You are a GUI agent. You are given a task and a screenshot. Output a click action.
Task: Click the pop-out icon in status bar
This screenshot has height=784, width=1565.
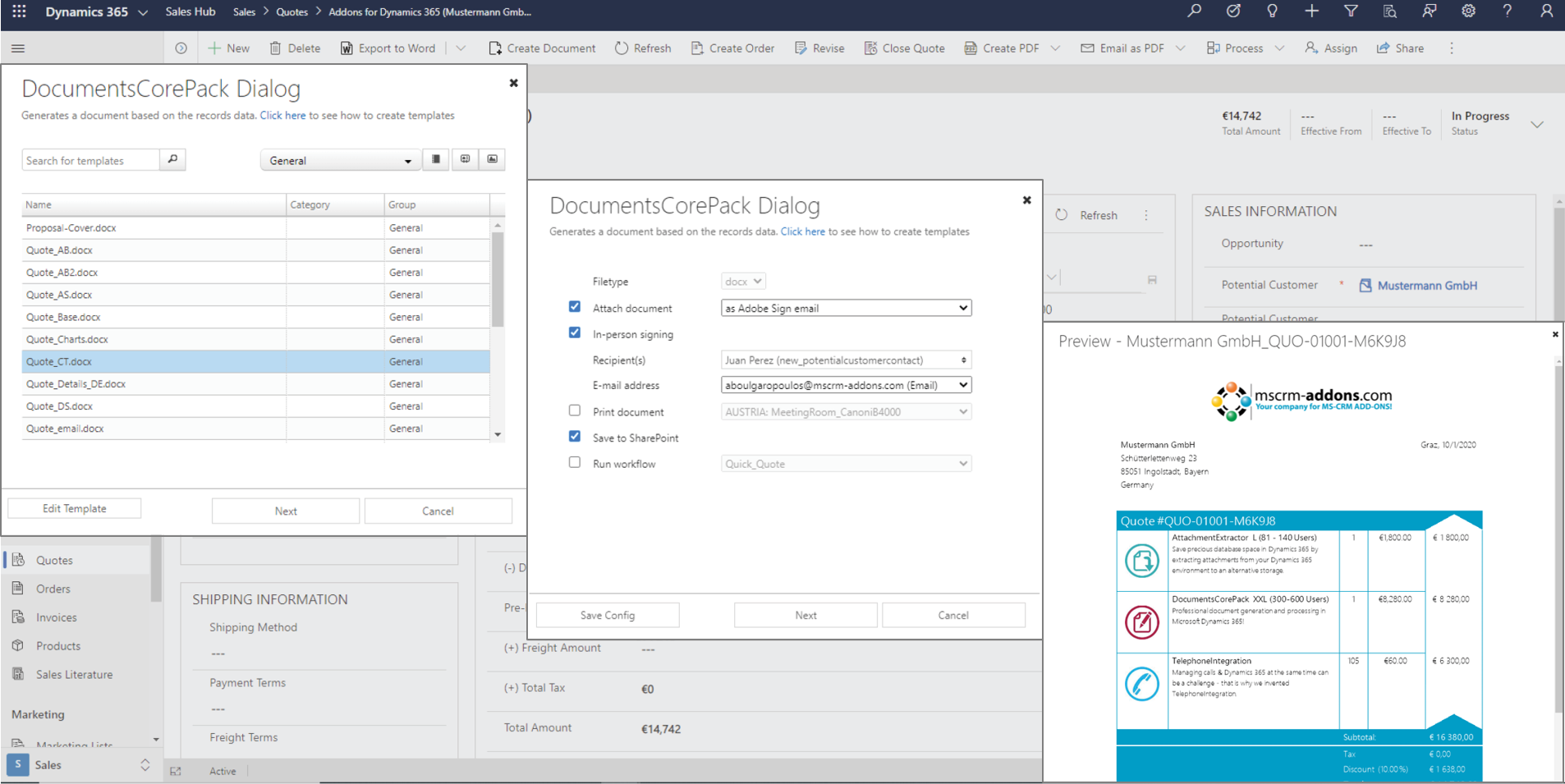coord(176,771)
